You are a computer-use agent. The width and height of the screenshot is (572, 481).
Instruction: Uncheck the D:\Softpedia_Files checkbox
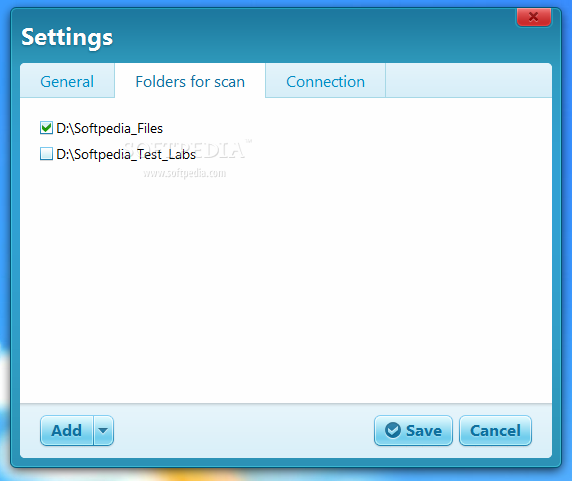pos(46,128)
